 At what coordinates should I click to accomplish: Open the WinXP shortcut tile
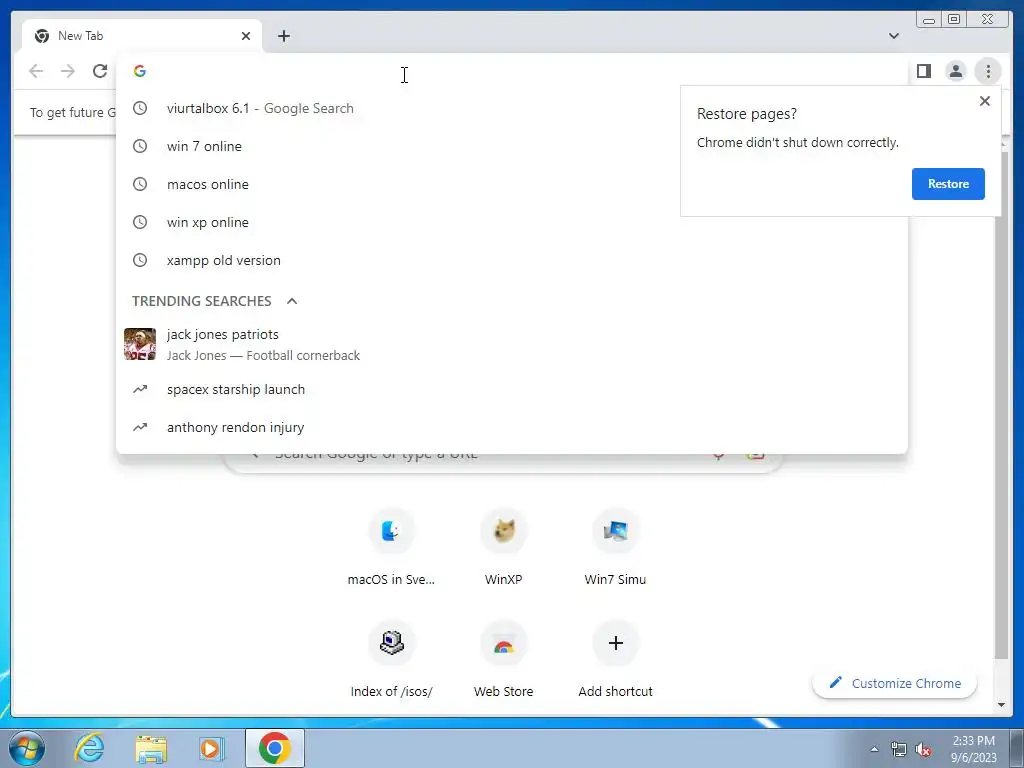click(504, 547)
